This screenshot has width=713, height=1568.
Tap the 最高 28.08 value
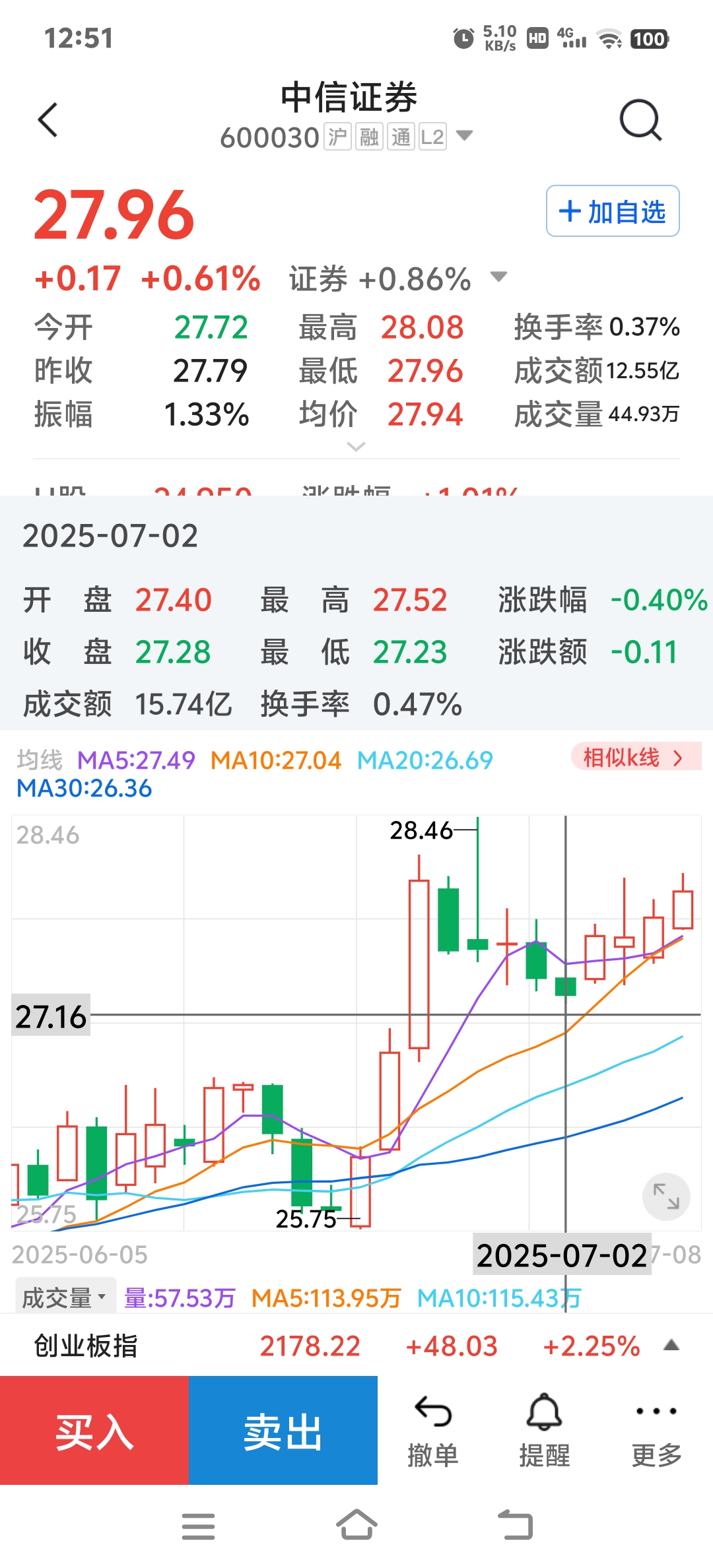(422, 327)
